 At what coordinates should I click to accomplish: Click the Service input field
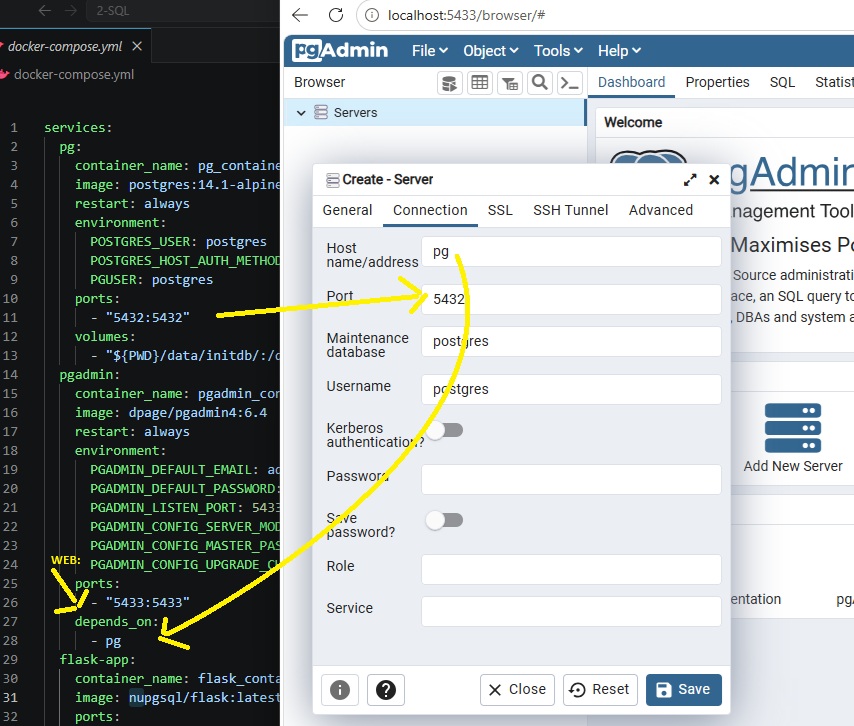tap(571, 611)
